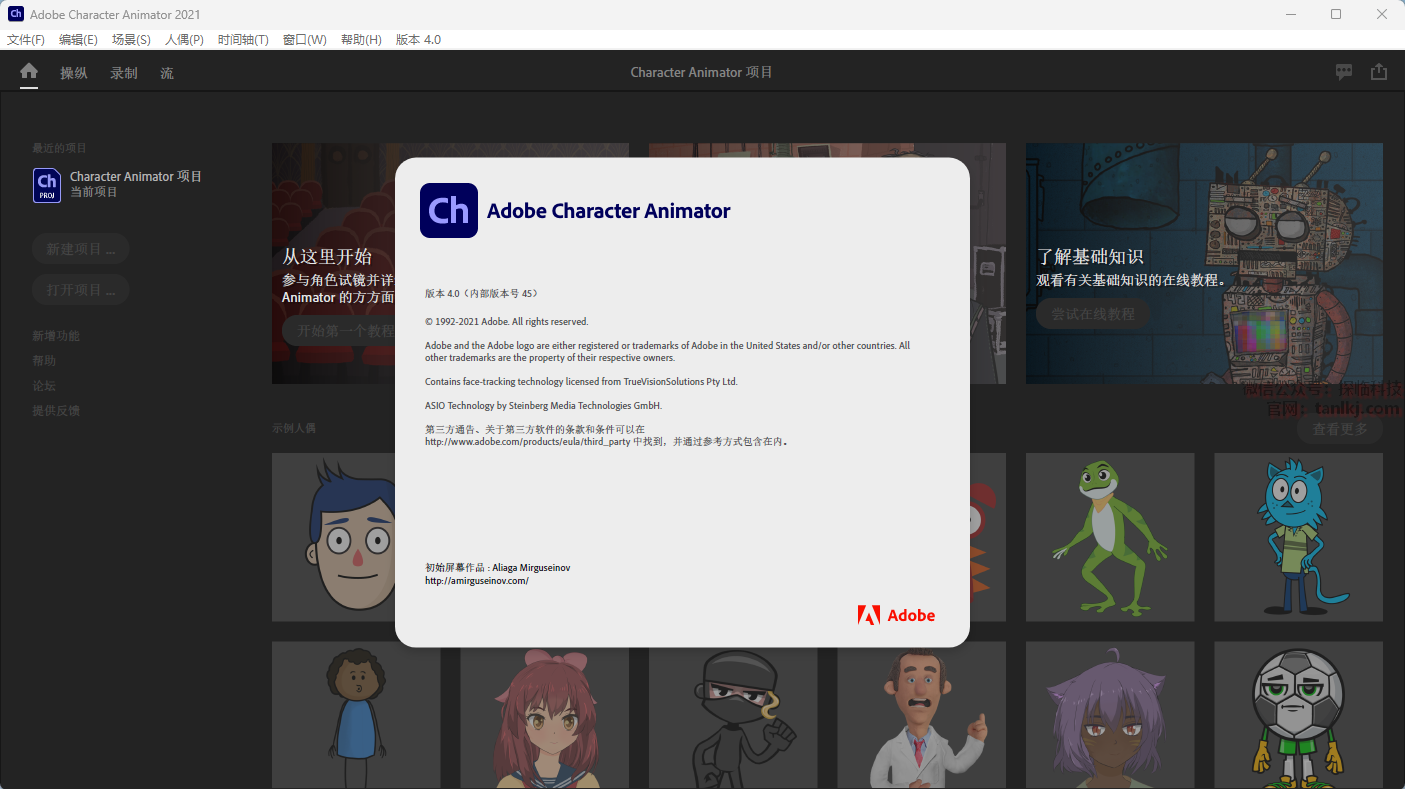This screenshot has height=789, width=1405.
Task: Open the chat feedback bubble icon
Action: (1344, 72)
